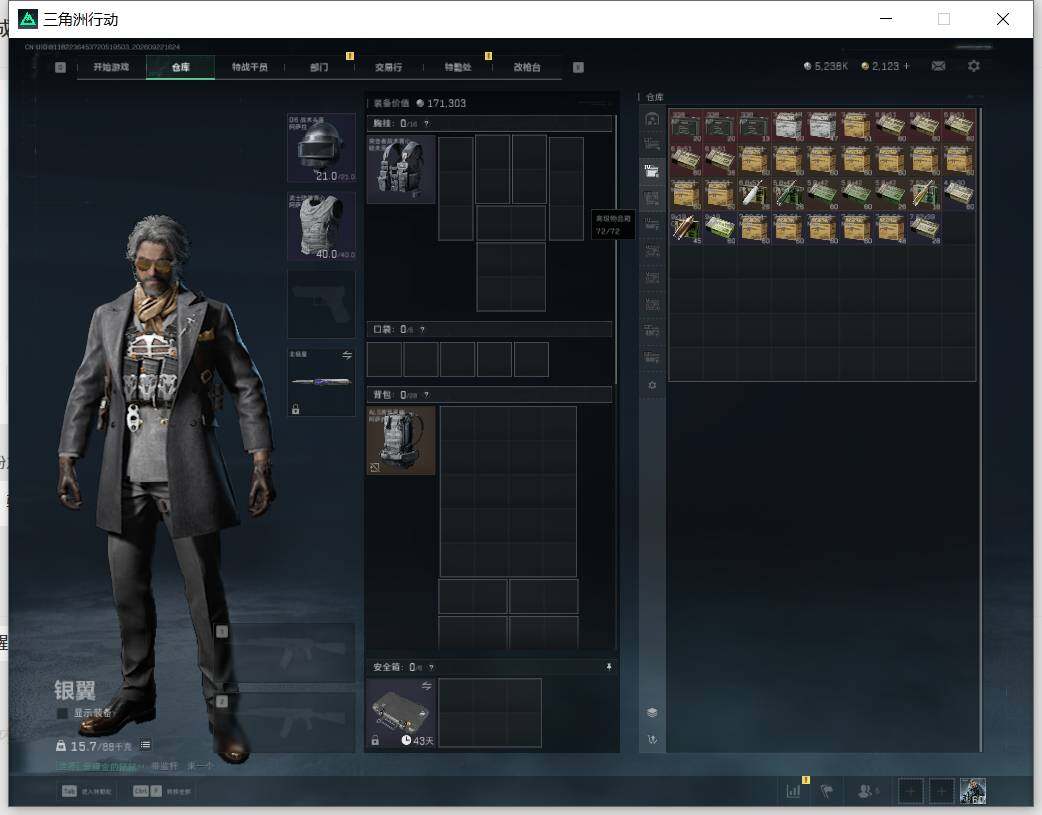The width and height of the screenshot is (1042, 815).
Task: Select the first ammo box in storage
Action: 686,126
